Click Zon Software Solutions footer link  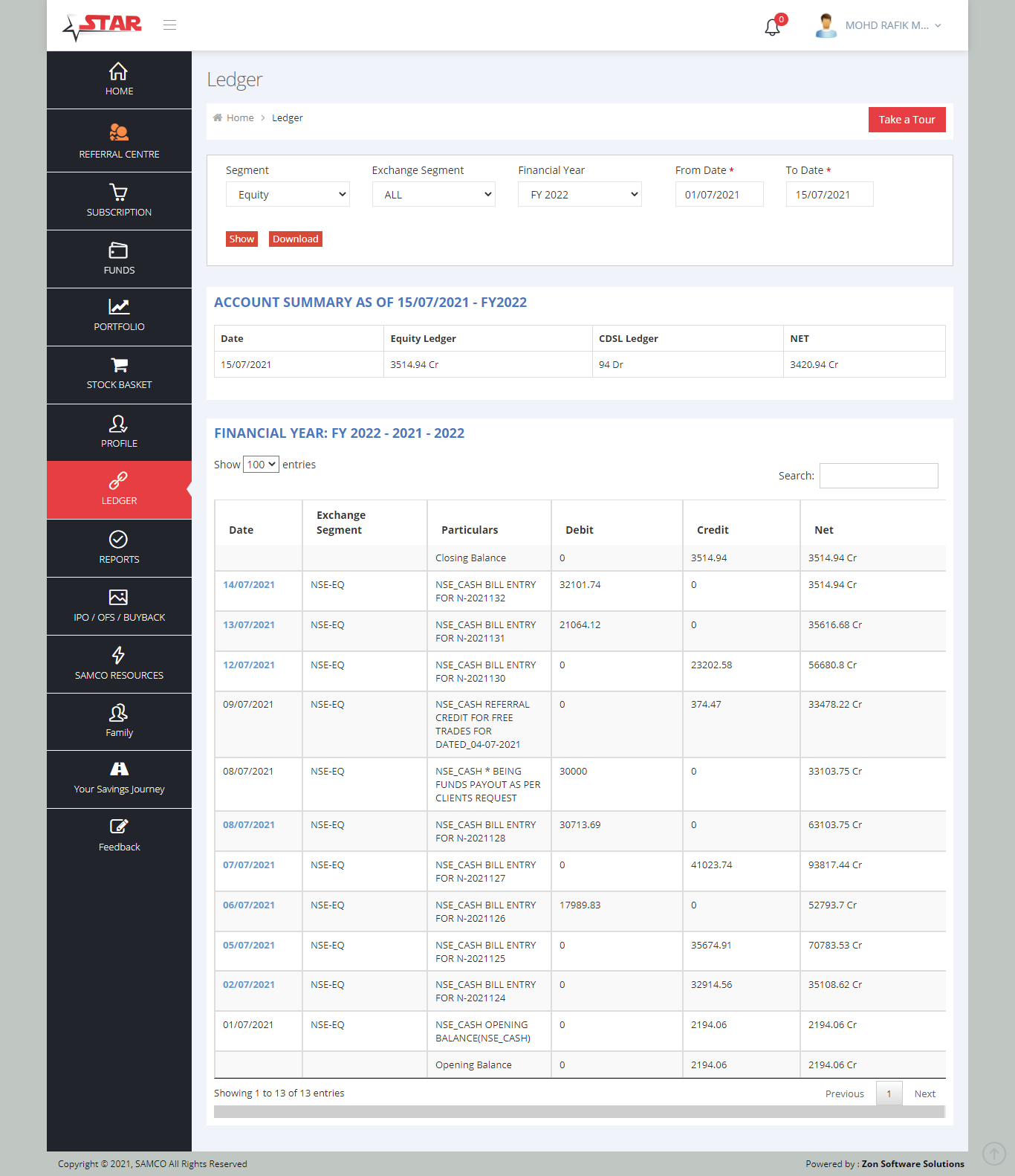click(x=912, y=1164)
